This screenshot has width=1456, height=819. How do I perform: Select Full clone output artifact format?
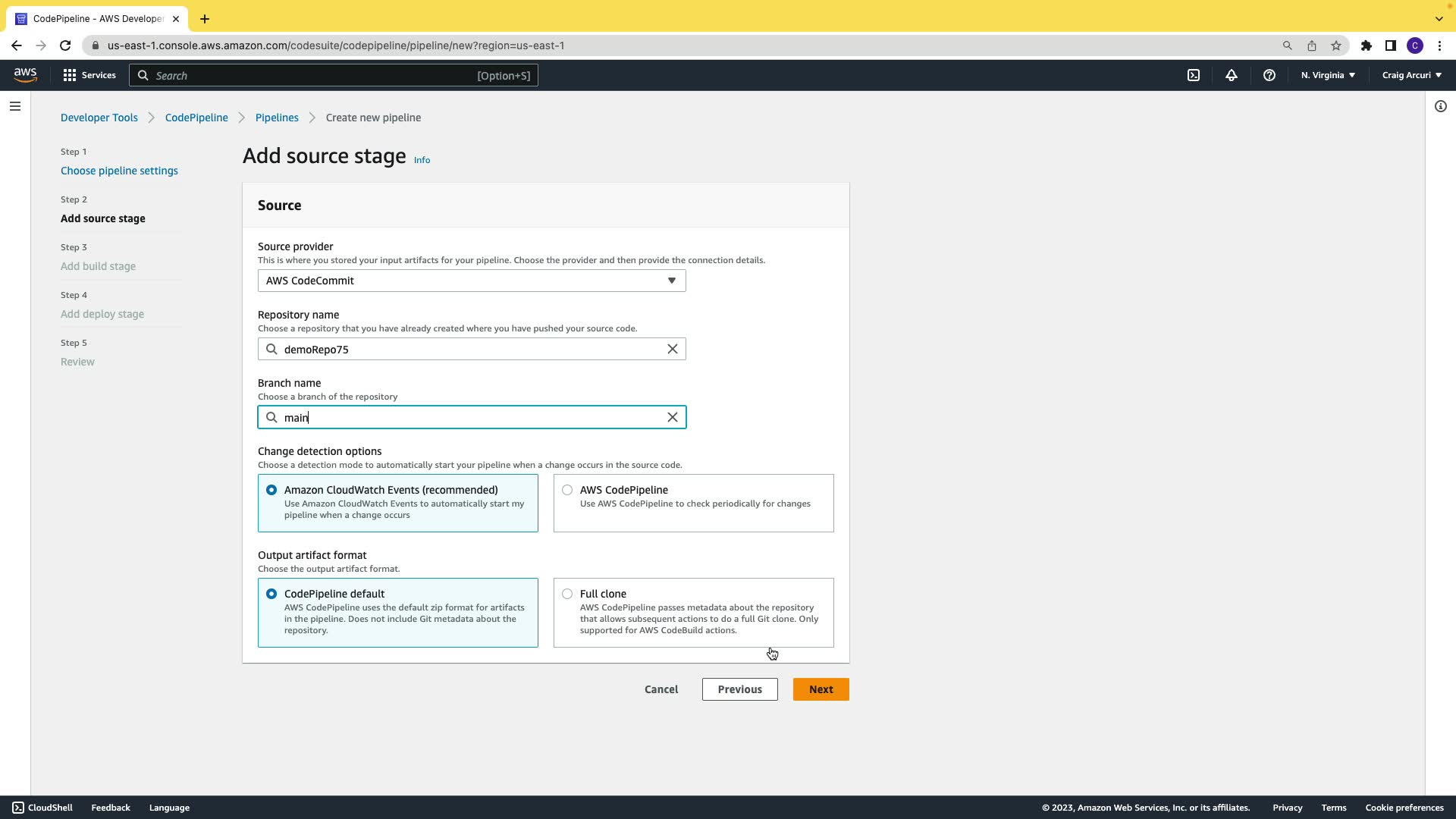(x=567, y=594)
